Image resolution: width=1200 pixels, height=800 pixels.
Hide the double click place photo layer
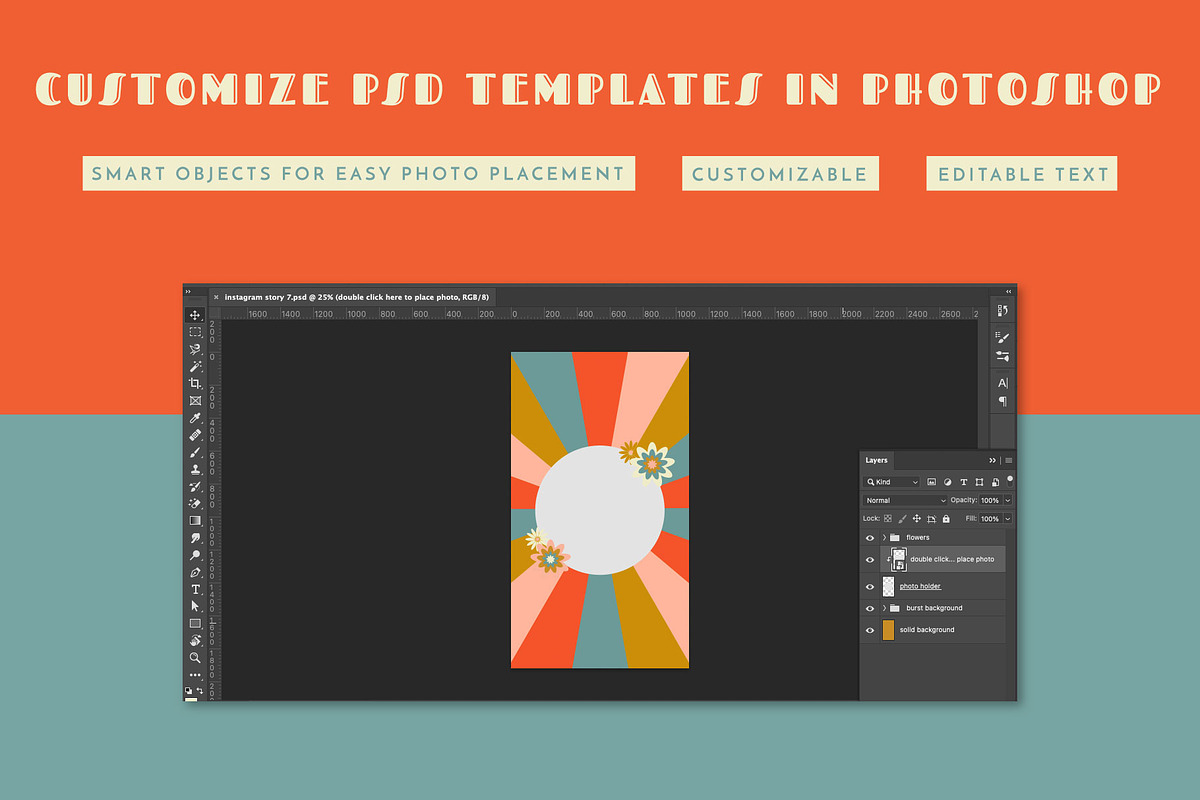point(870,559)
